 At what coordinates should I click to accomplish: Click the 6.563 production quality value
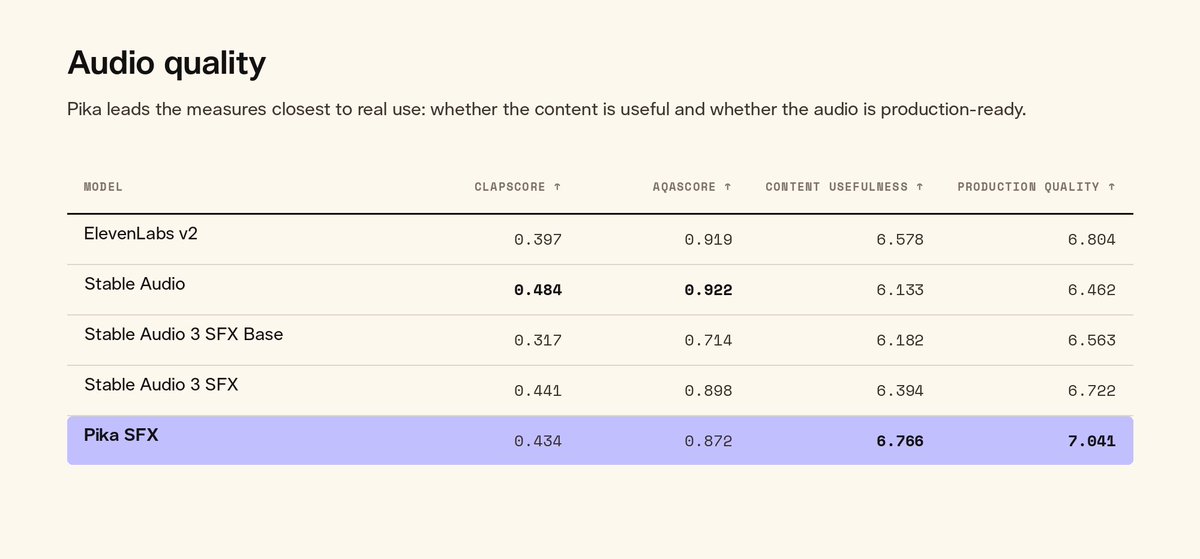pyautogui.click(x=1092, y=341)
